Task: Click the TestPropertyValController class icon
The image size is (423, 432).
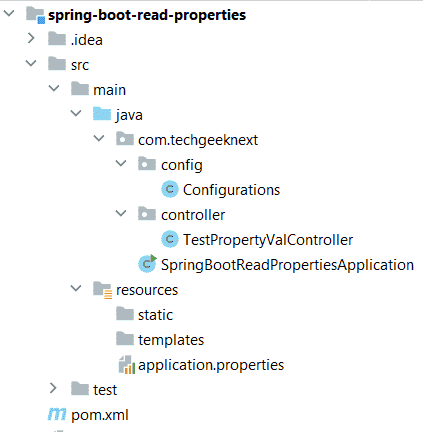Action: tap(170, 239)
